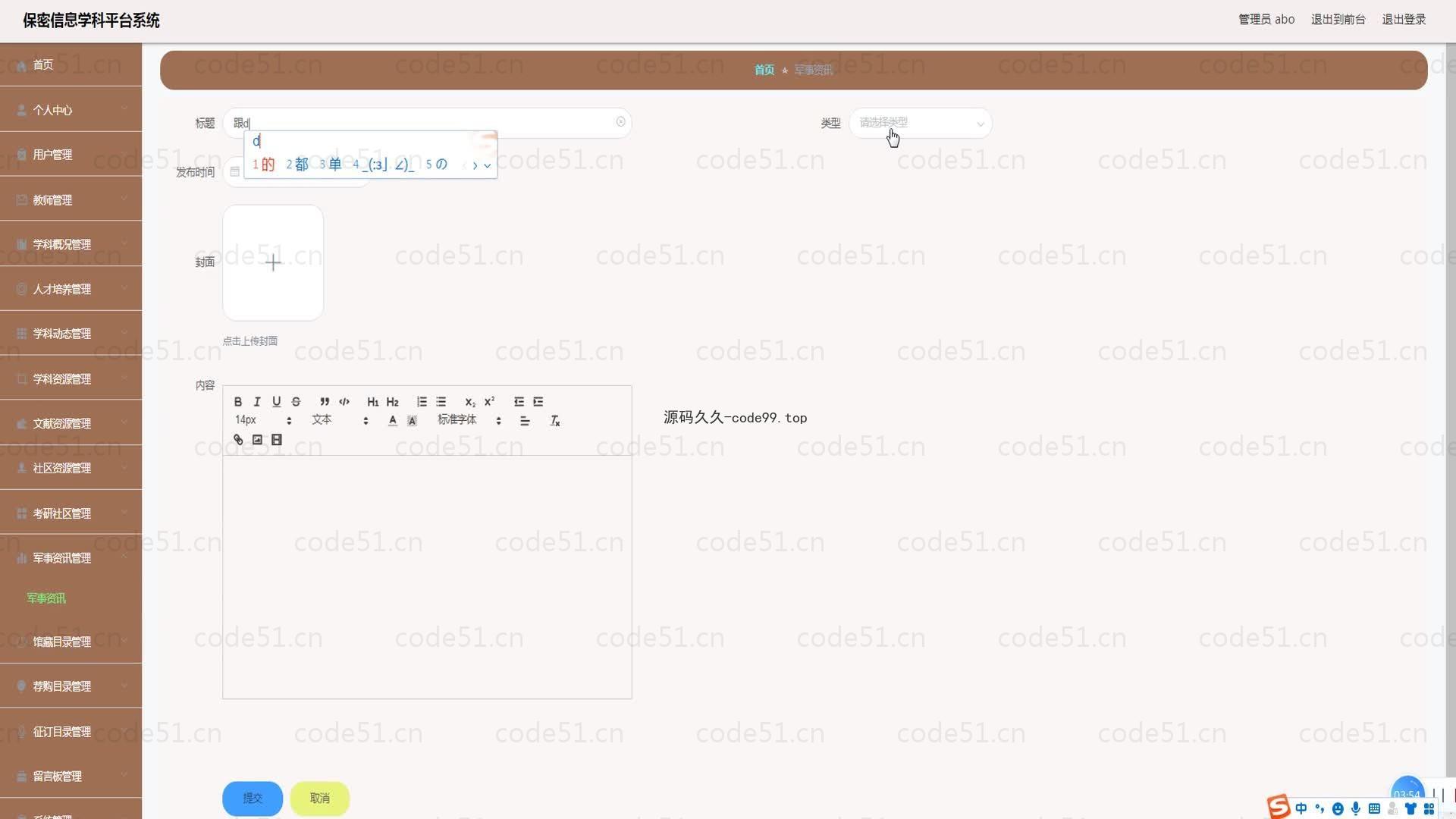Decrease indent in the editor
Viewport: 1456px width, 819px height.
pos(519,402)
